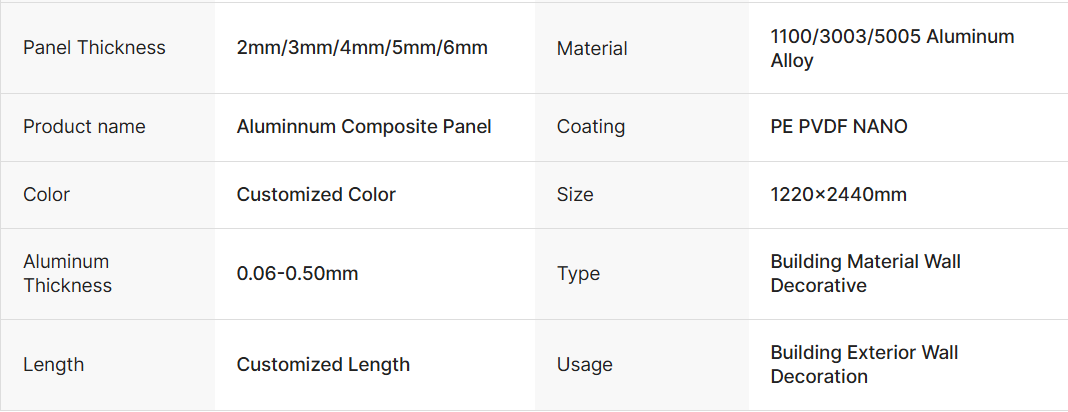Select the PE PVDF NANO value
This screenshot has height=412, width=1068.
point(839,127)
